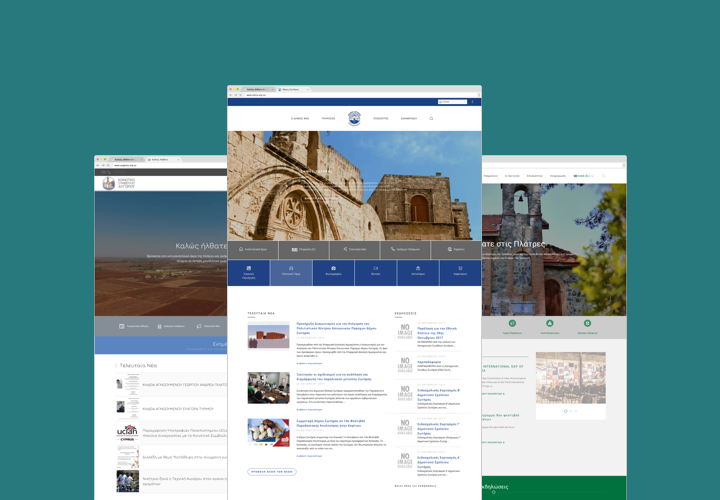The width and height of the screenshot is (720, 500).
Task: Open the calendar-icon quick link in left window
Action: click(x=134, y=326)
